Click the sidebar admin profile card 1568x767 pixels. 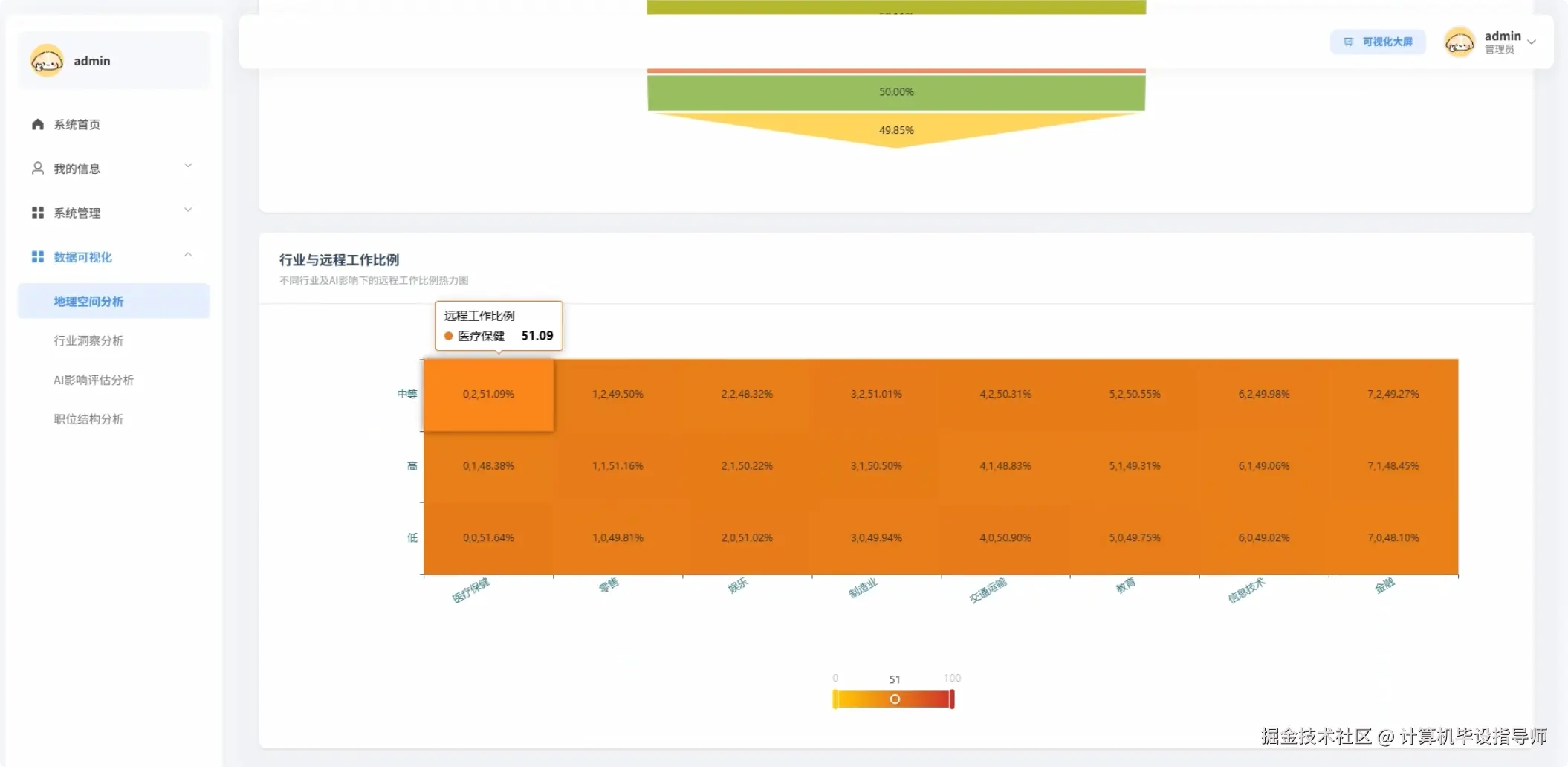coord(114,60)
